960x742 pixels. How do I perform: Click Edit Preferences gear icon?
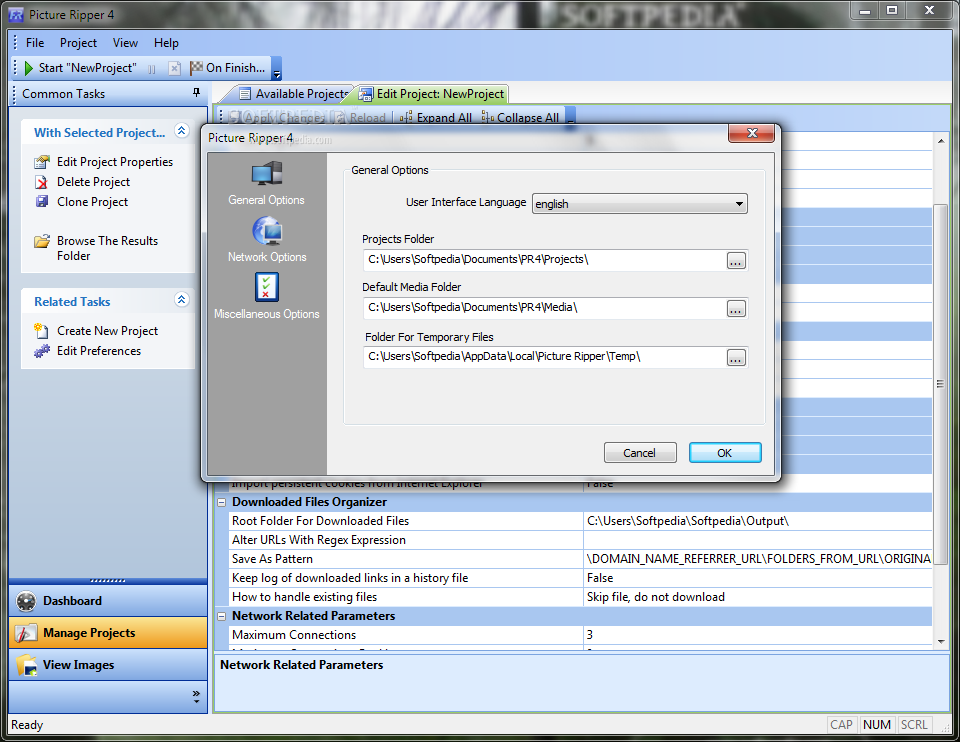42,351
